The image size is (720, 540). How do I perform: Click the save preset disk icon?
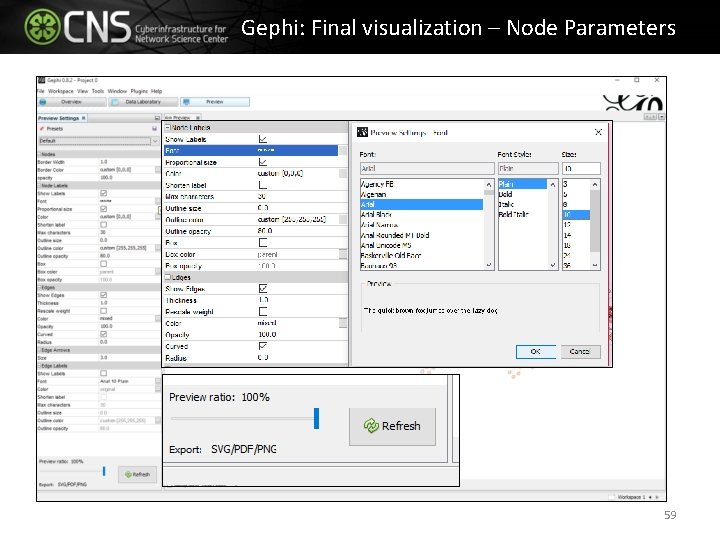pyautogui.click(x=155, y=129)
